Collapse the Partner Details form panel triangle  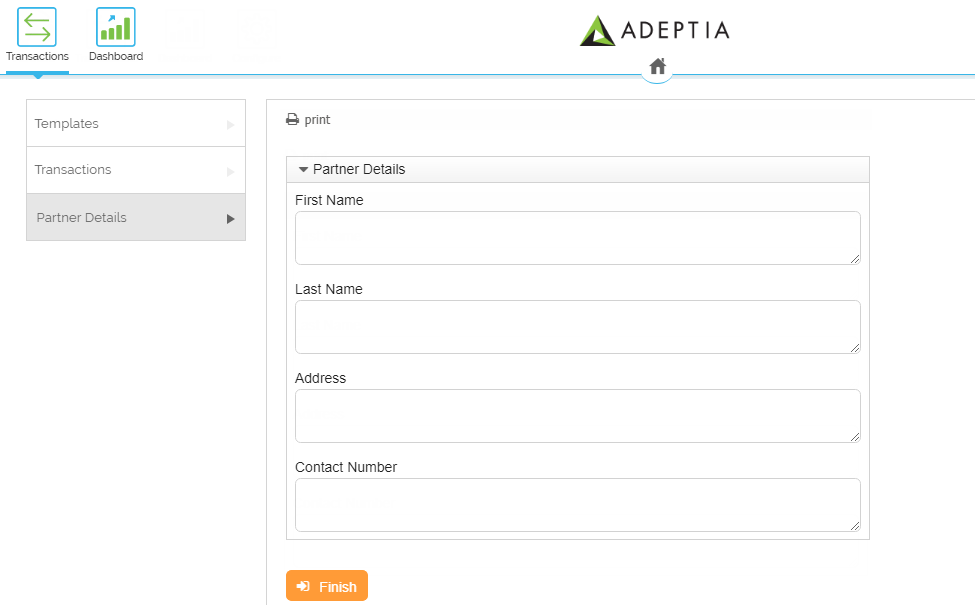pos(303,170)
